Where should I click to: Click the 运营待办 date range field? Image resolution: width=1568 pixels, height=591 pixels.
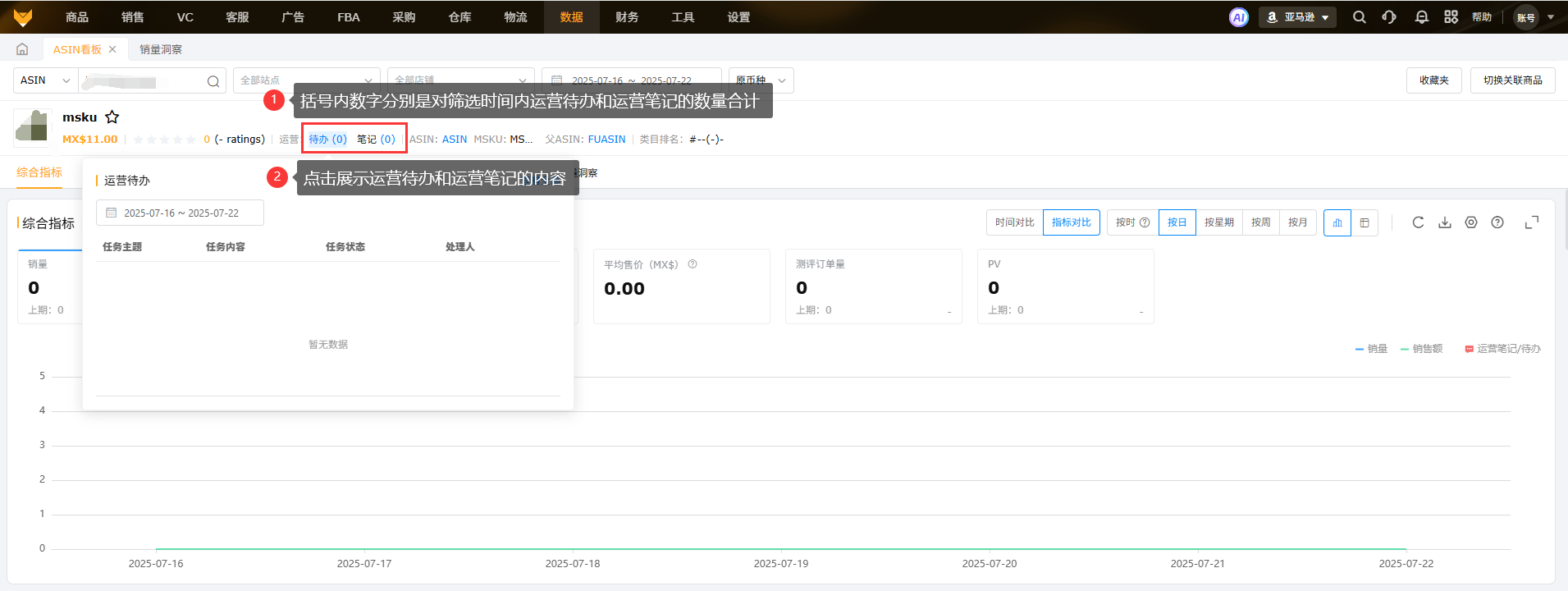(x=180, y=213)
